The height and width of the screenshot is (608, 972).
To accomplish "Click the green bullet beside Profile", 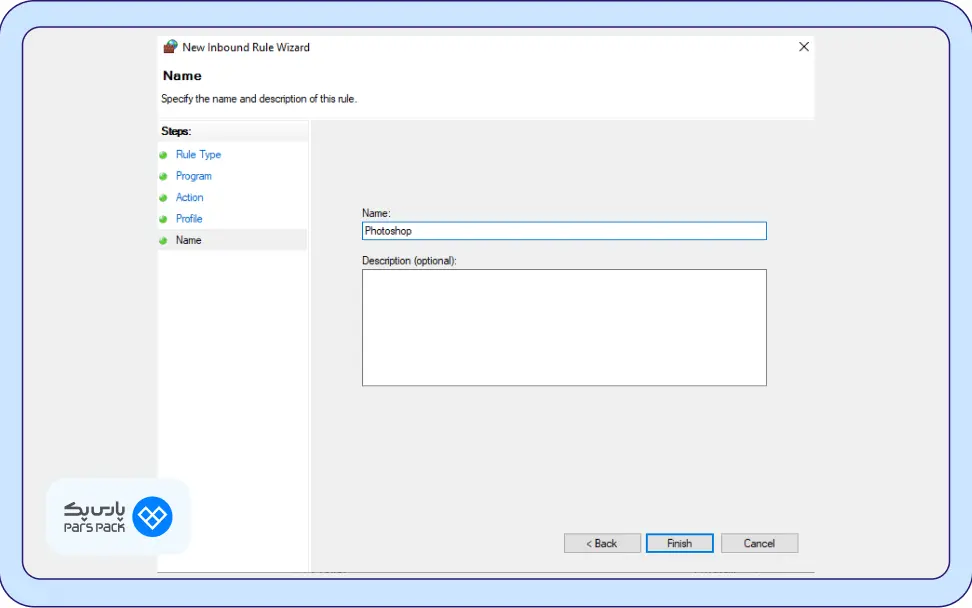I will [163, 219].
